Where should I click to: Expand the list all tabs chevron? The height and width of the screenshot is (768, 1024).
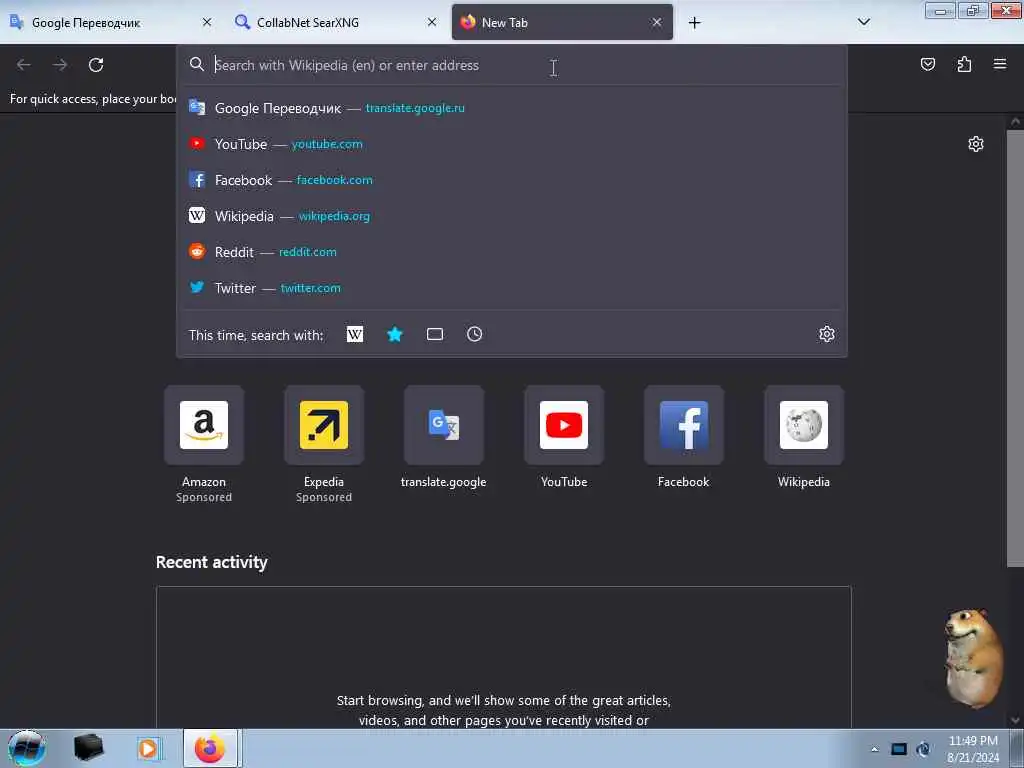click(863, 22)
